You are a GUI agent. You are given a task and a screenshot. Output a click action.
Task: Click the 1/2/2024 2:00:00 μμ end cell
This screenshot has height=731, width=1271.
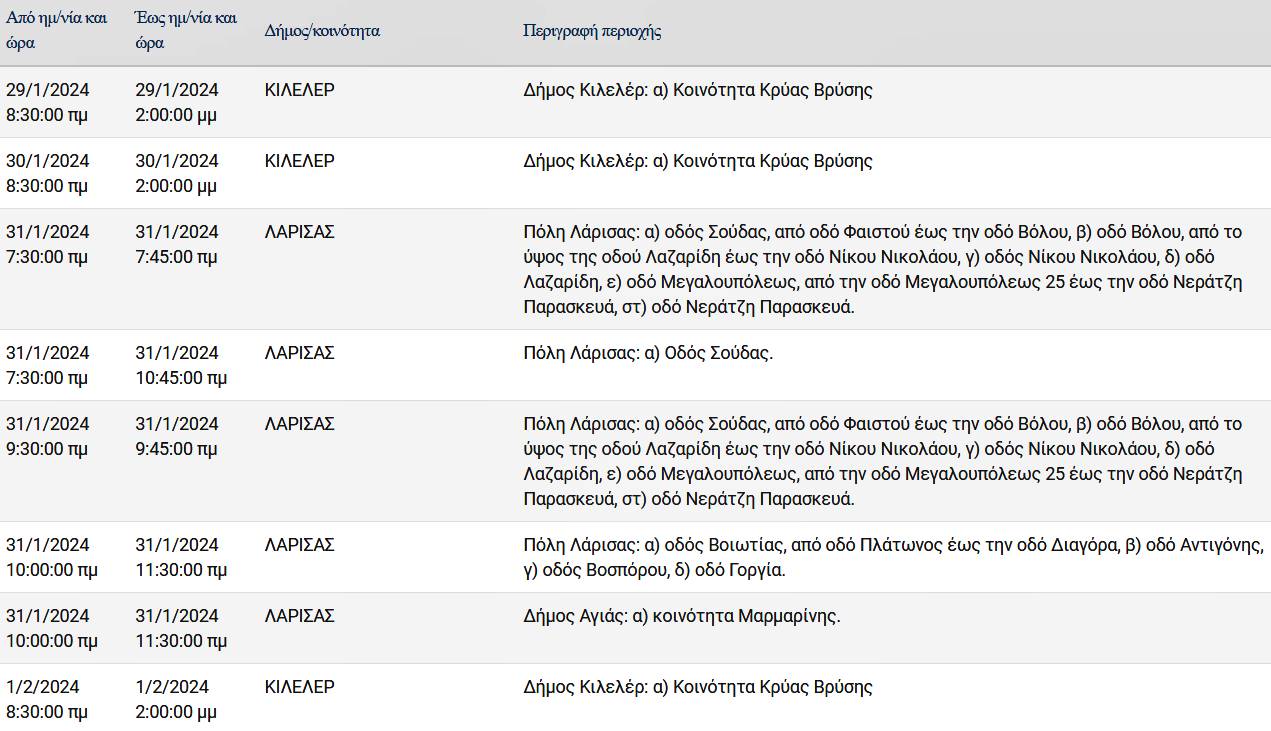pyautogui.click(x=176, y=699)
